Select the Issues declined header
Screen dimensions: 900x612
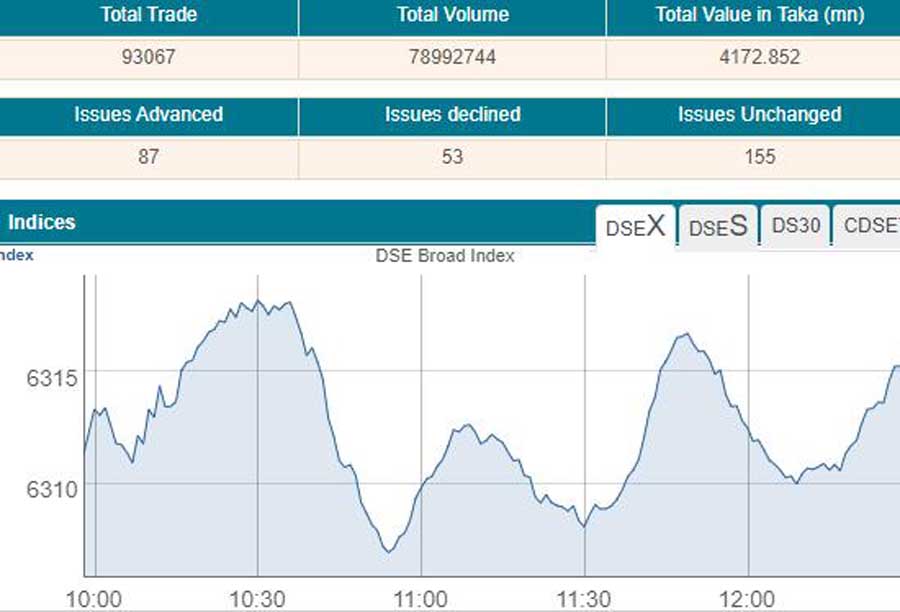pyautogui.click(x=452, y=114)
